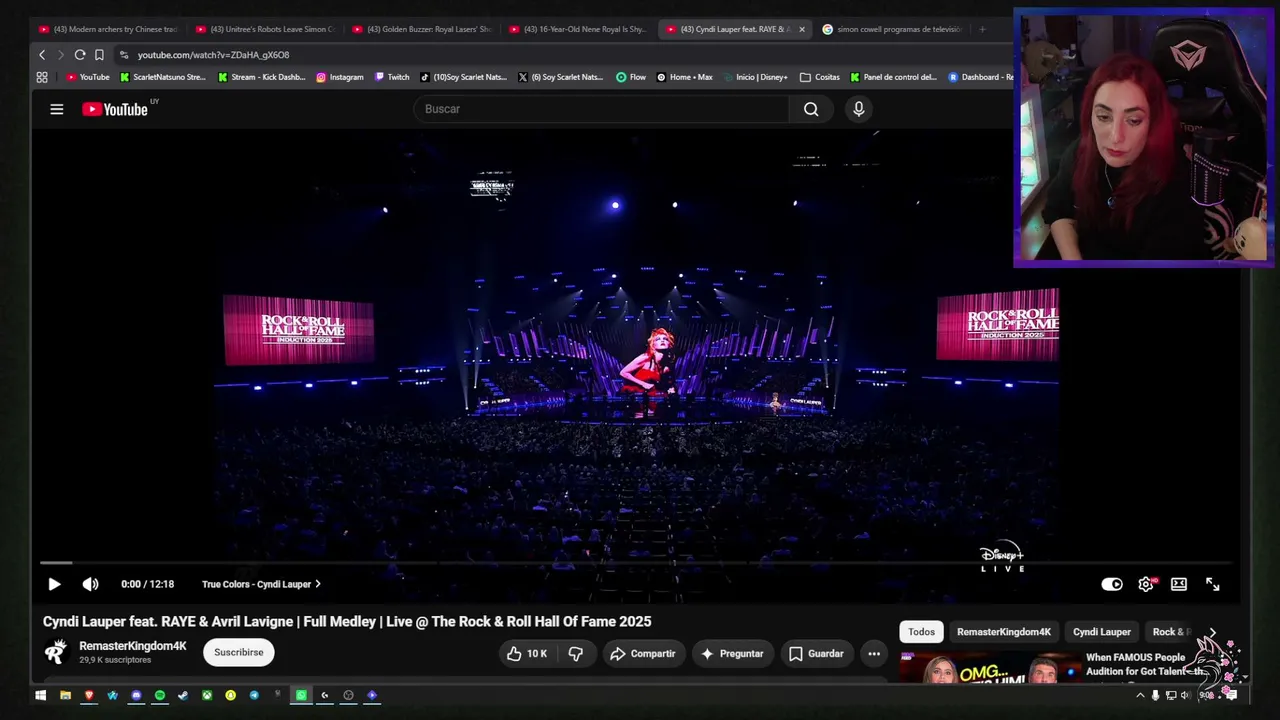
Task: Share the video with Compartir
Action: coord(643,654)
